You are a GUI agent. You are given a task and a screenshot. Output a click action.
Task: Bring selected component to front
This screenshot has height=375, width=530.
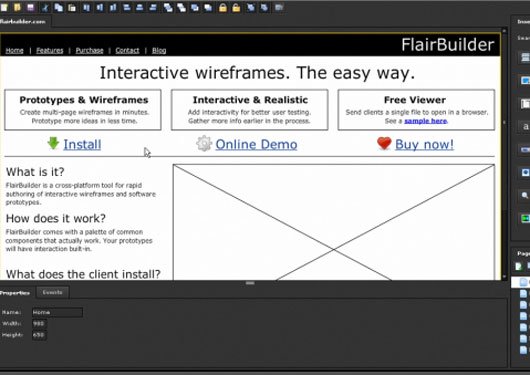click(x=168, y=7)
